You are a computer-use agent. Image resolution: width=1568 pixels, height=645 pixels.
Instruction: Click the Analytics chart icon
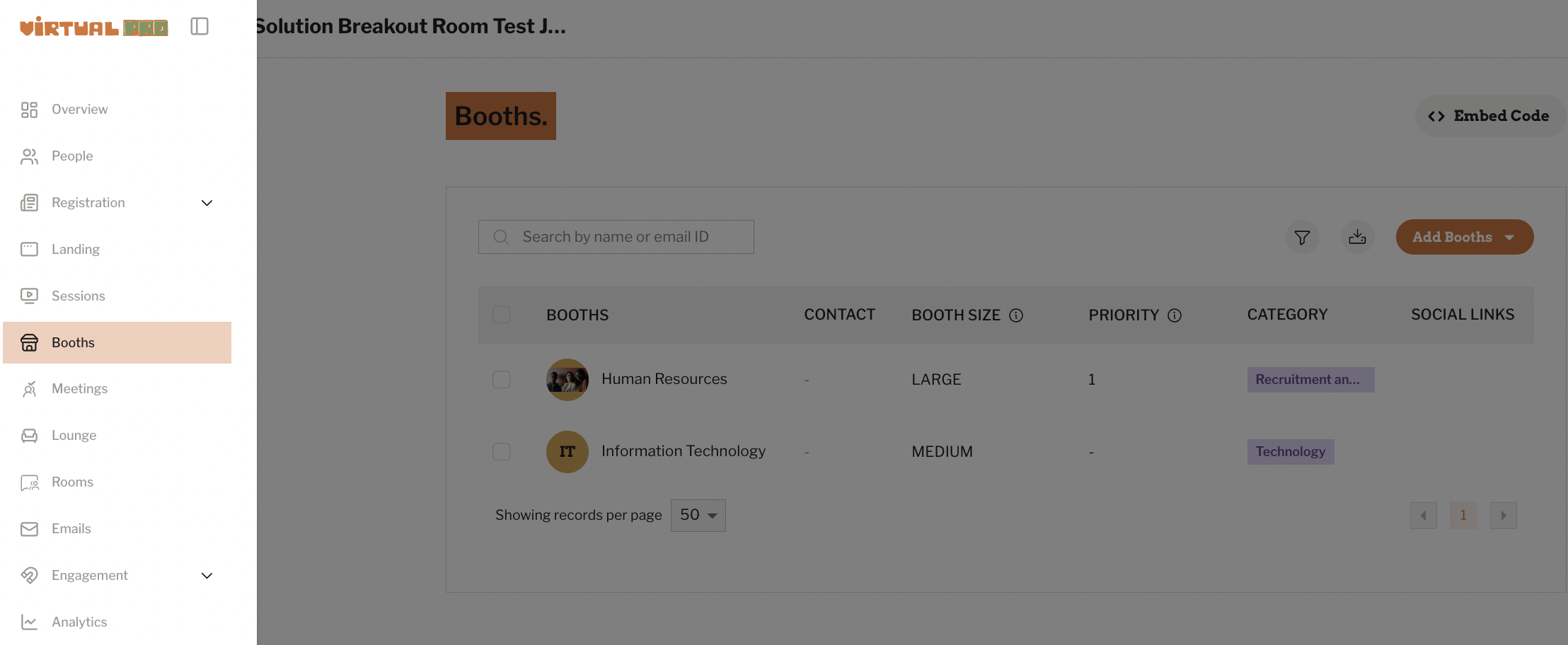29,622
